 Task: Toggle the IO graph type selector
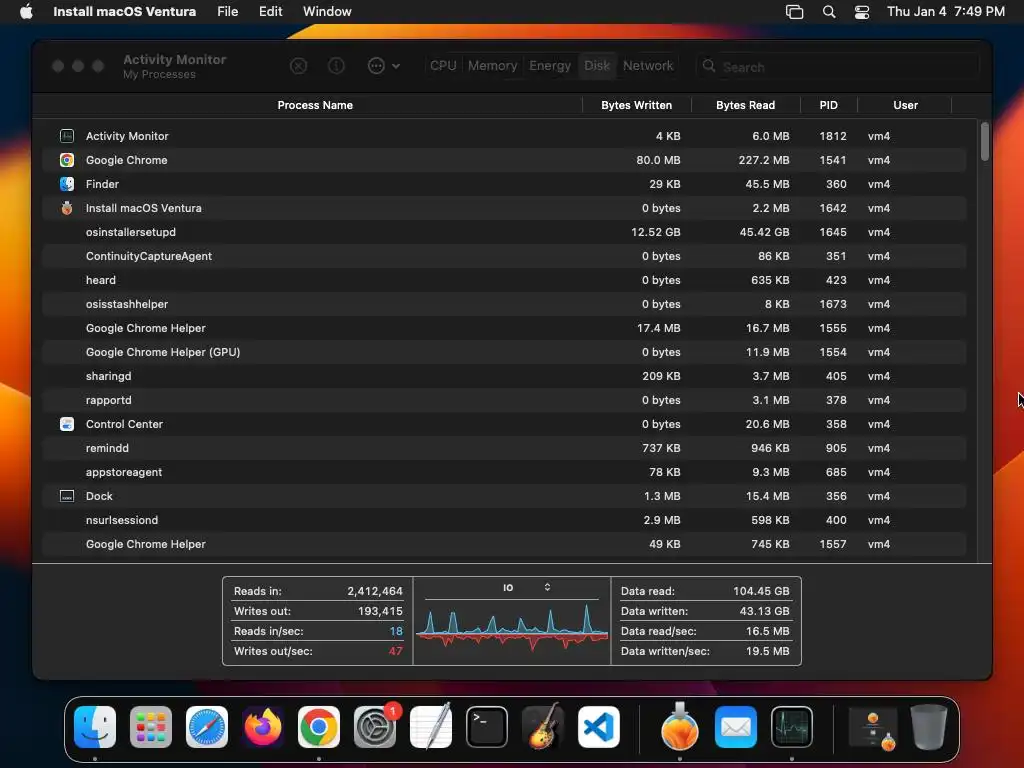[x=526, y=588]
